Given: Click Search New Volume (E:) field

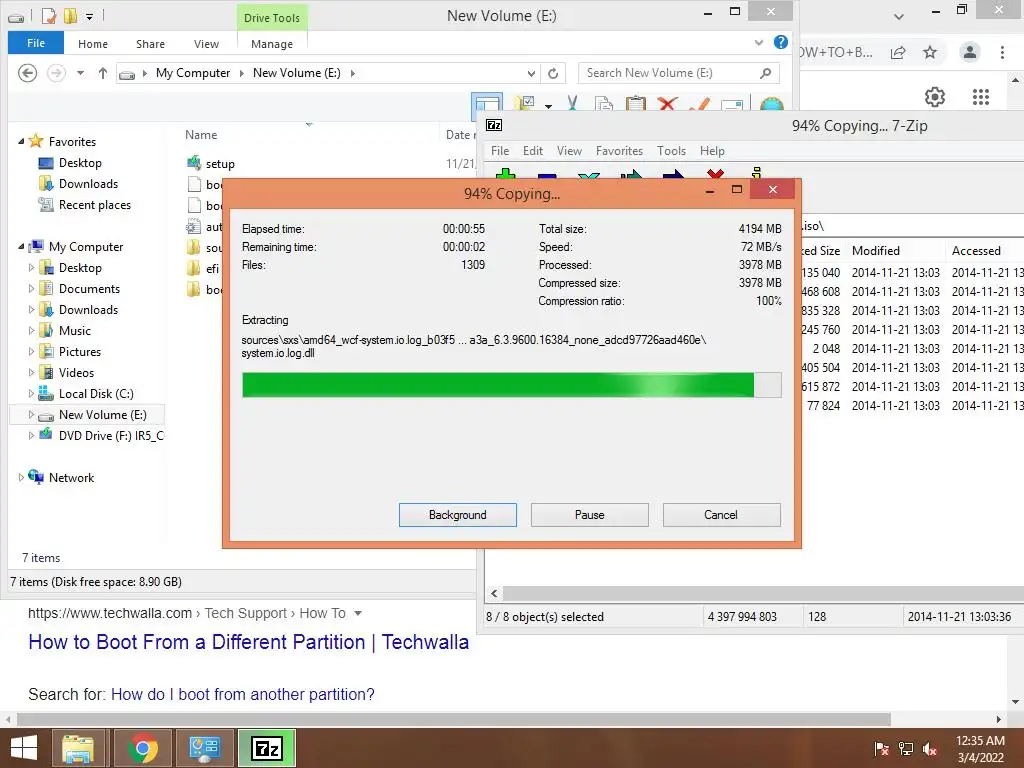Looking at the screenshot, I should (x=679, y=73).
